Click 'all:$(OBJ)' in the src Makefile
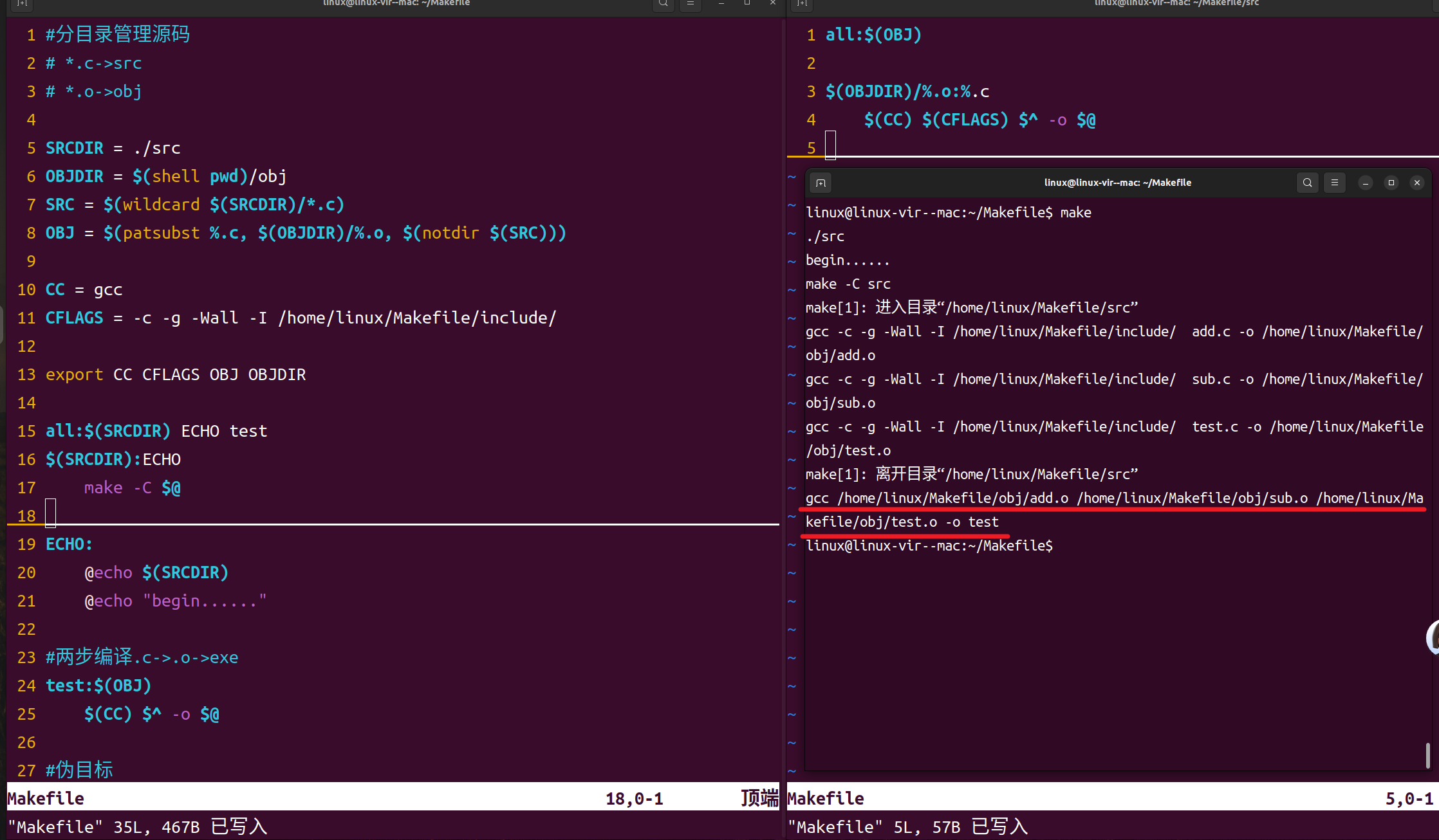The image size is (1439, 840). click(873, 35)
